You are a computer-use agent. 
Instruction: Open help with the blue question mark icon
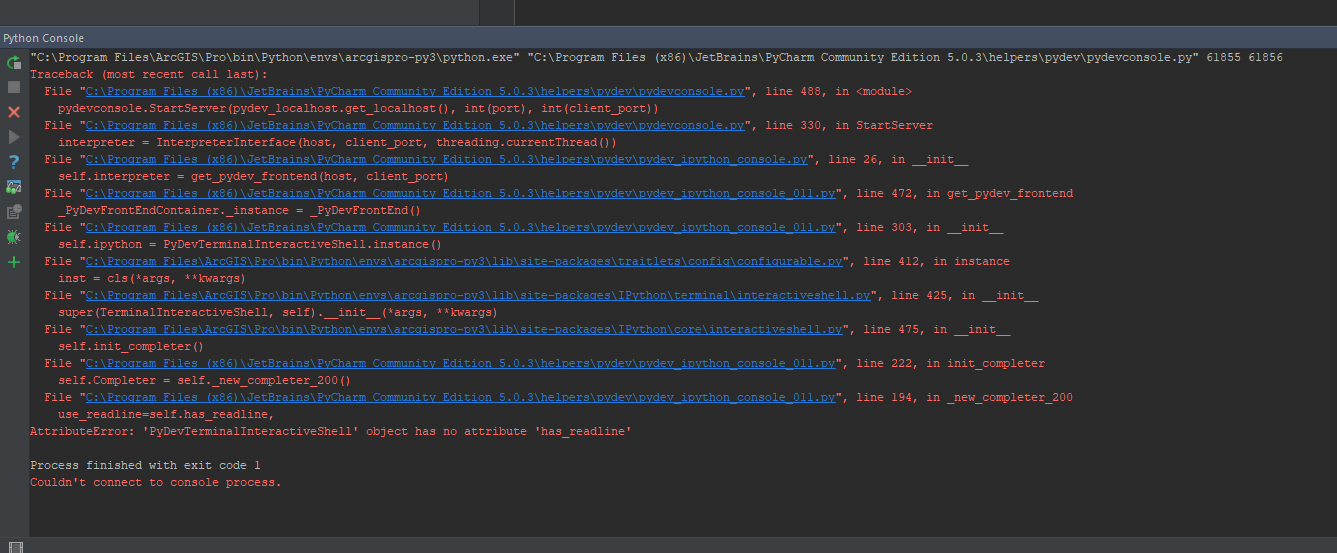pos(14,162)
